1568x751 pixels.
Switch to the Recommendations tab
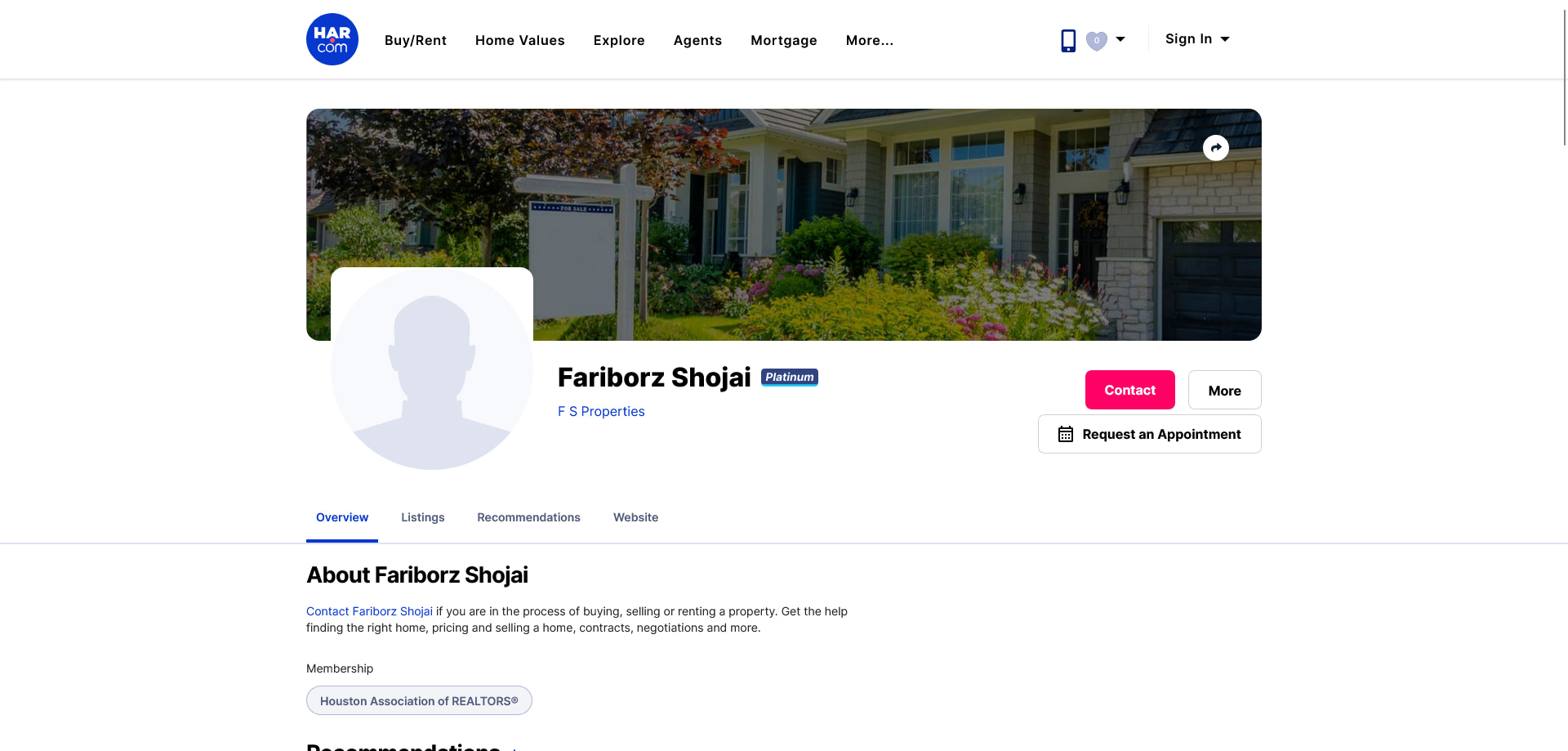(x=529, y=517)
